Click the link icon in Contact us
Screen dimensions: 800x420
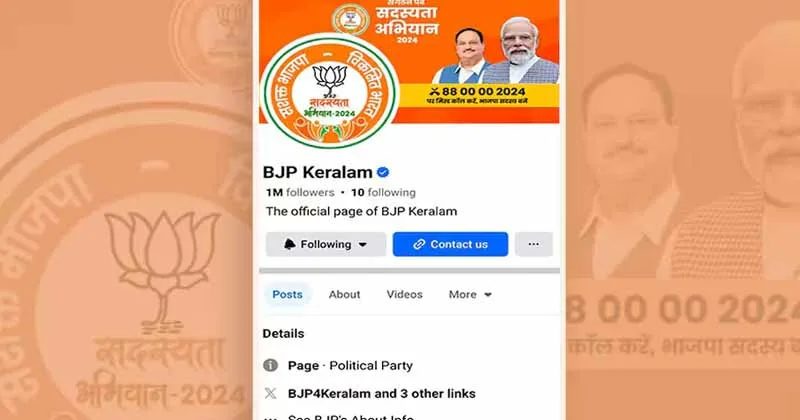point(419,244)
